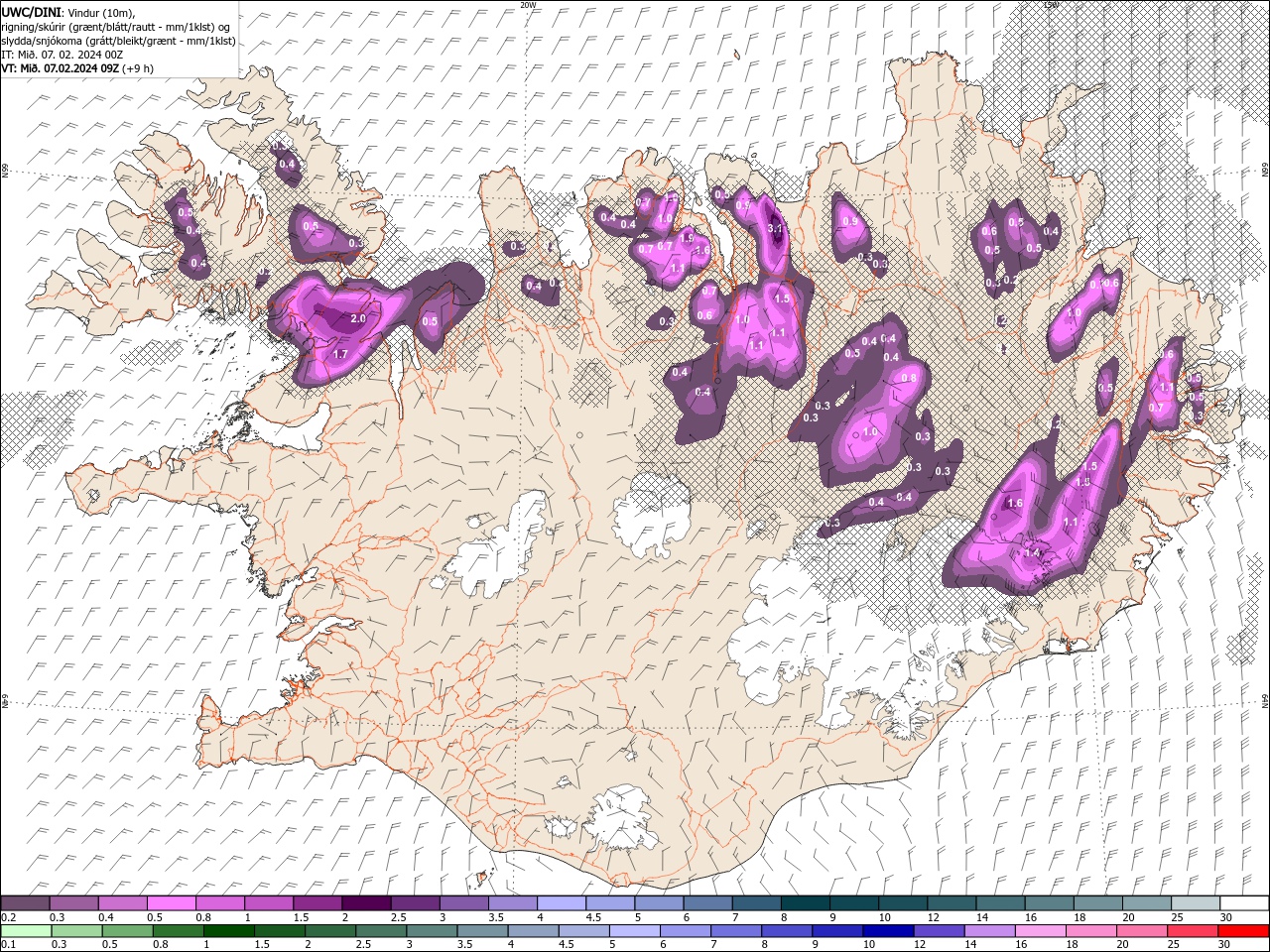Click the valid time 'VT: Mið. 07.02.2024 09Z'
The height and width of the screenshot is (952, 1270).
point(62,68)
